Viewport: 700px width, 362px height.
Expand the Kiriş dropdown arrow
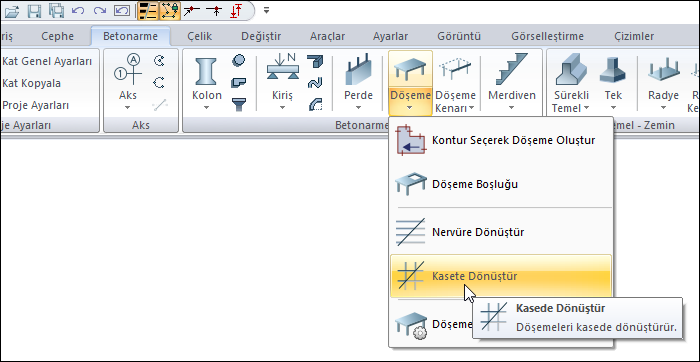(282, 107)
